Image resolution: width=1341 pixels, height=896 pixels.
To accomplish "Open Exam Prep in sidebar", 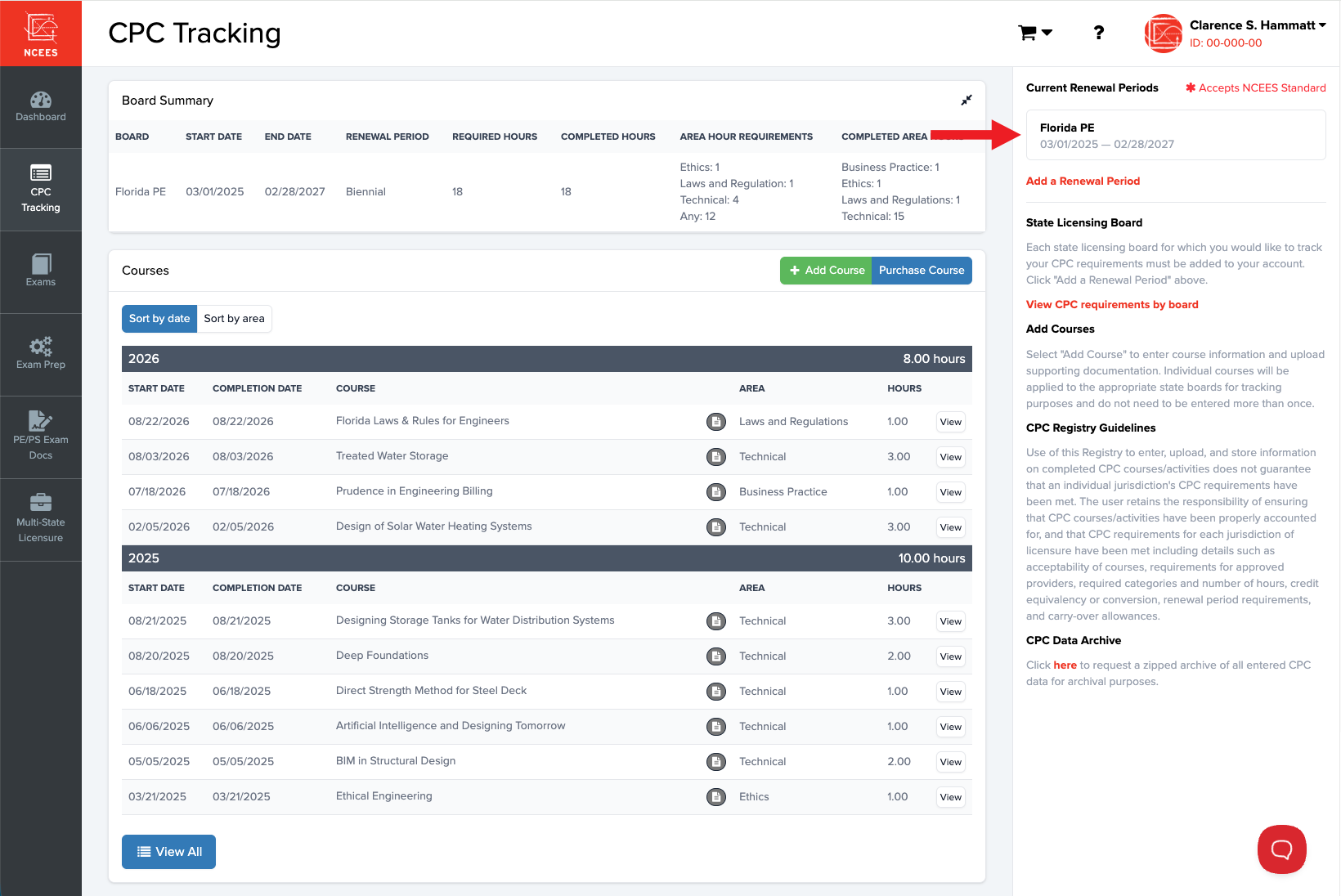I will (x=41, y=354).
